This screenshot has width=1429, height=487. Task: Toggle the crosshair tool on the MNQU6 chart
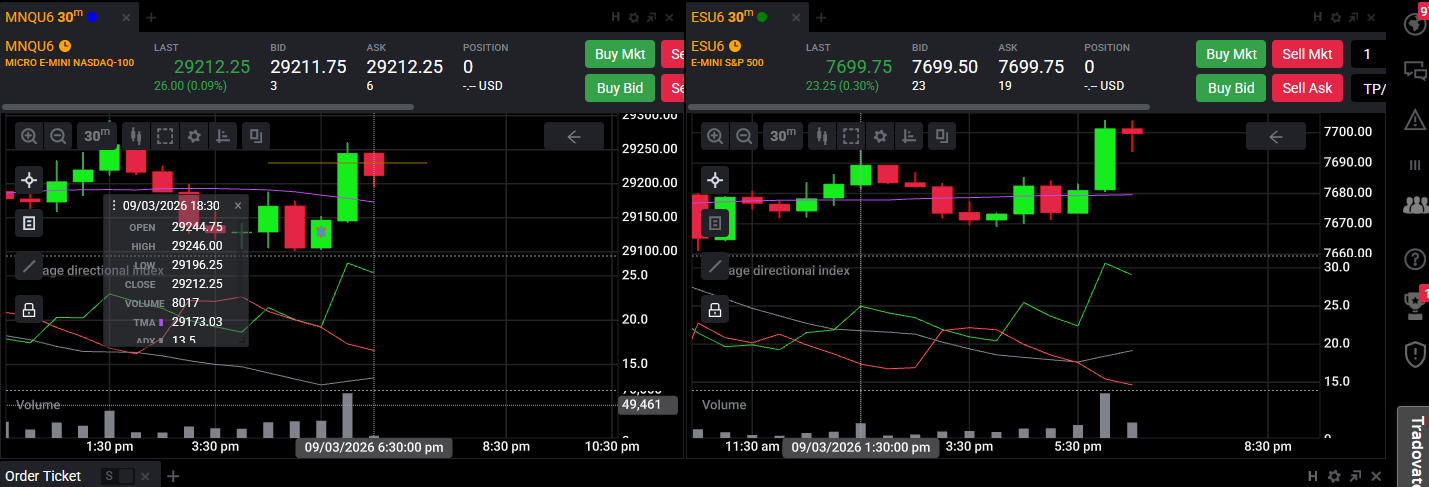click(29, 180)
